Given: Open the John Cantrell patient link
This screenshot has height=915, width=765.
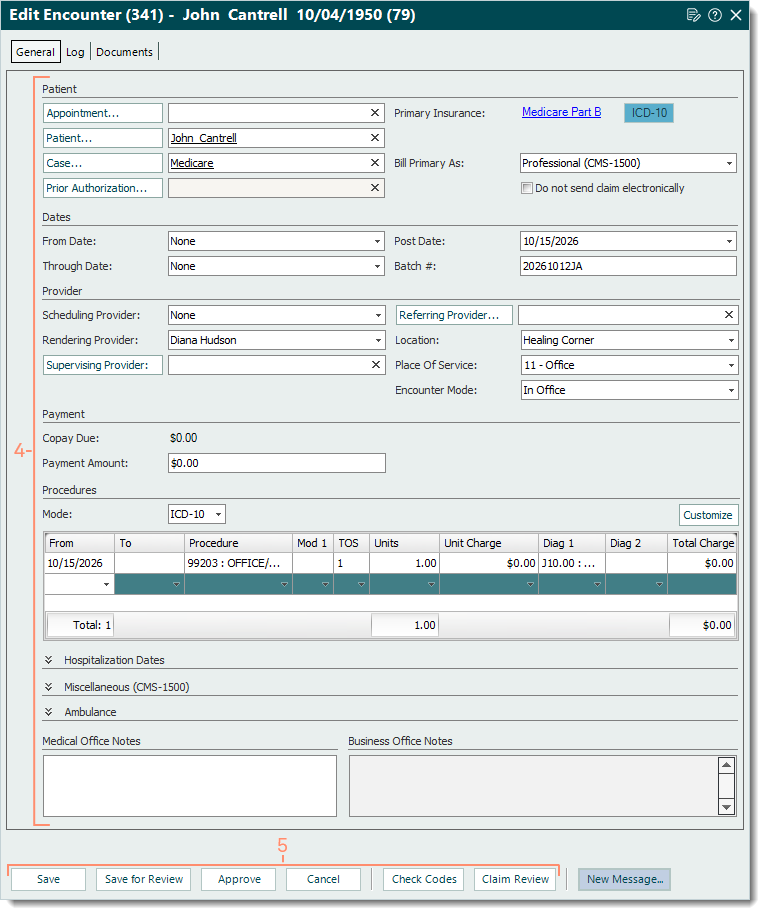Looking at the screenshot, I should pyautogui.click(x=203, y=138).
